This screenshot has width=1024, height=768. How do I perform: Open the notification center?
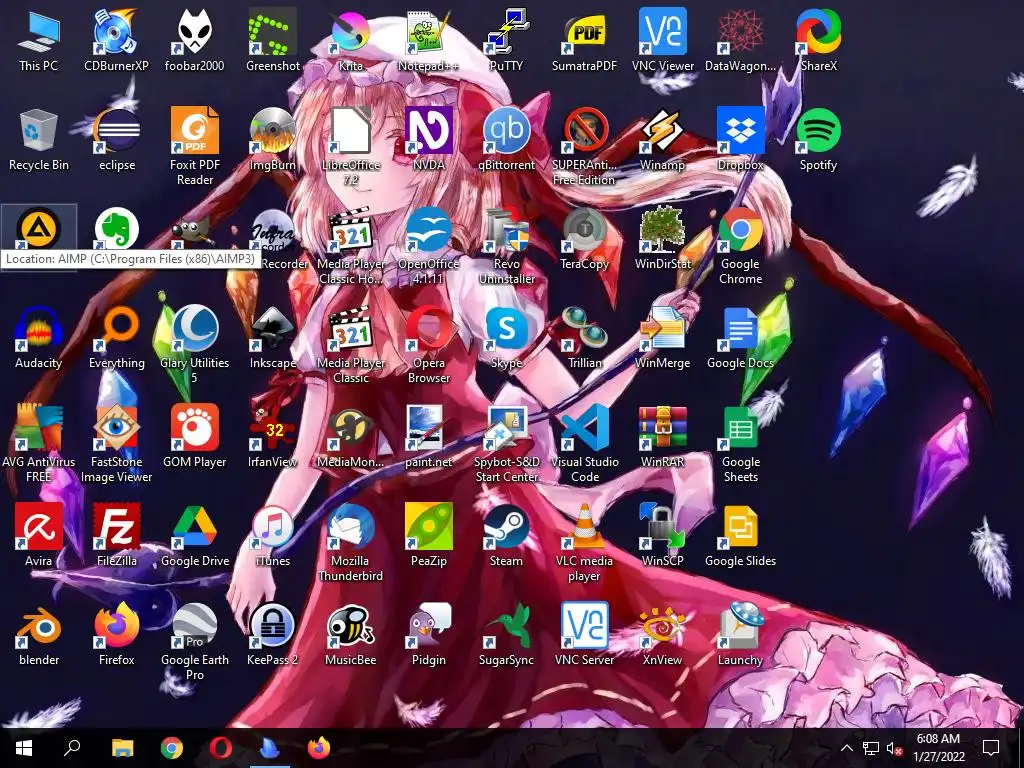991,748
